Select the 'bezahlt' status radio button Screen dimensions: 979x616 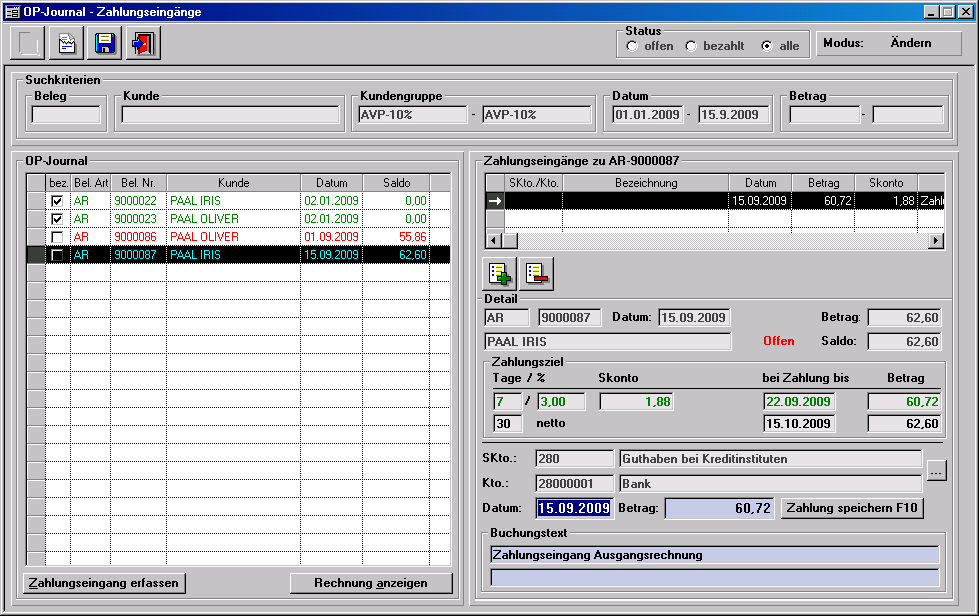[x=691, y=46]
